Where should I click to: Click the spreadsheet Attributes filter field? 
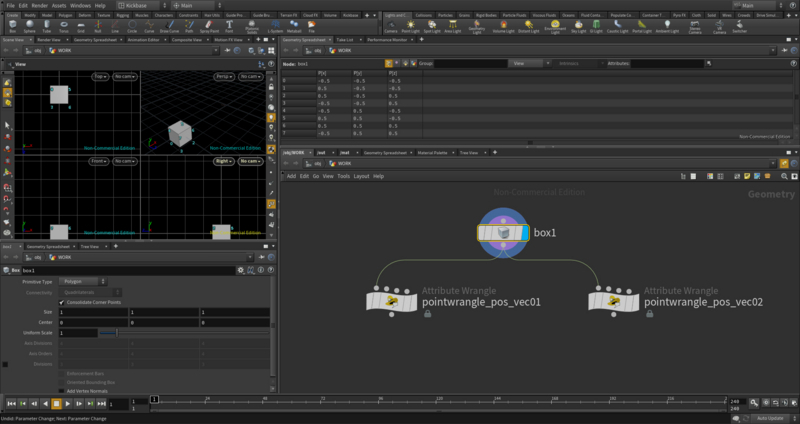point(667,63)
